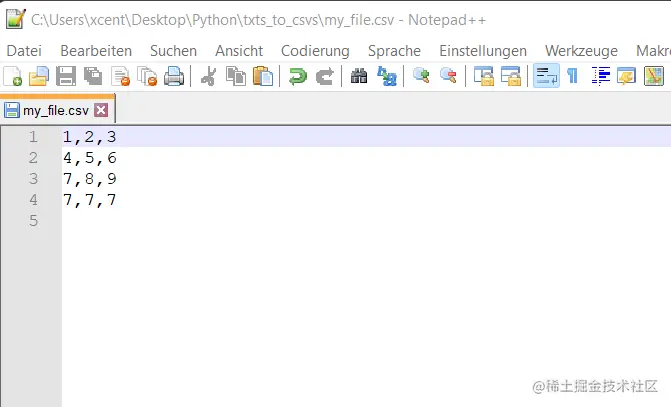Select the my_file.csv tab
The width and height of the screenshot is (671, 407).
point(56,110)
